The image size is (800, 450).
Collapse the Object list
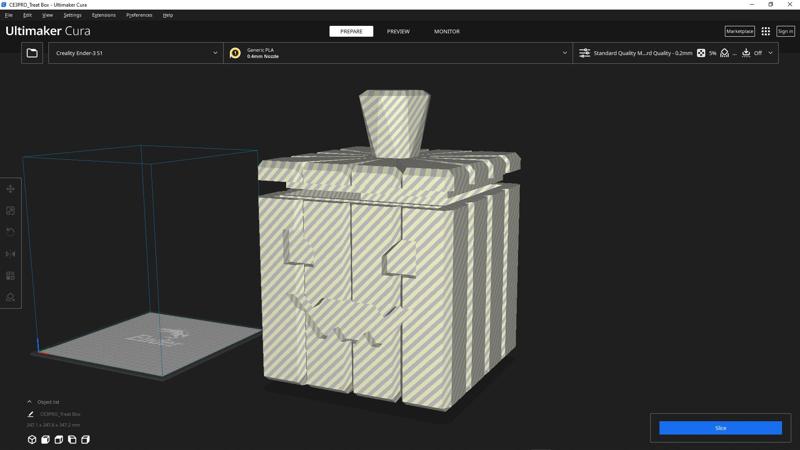point(29,402)
